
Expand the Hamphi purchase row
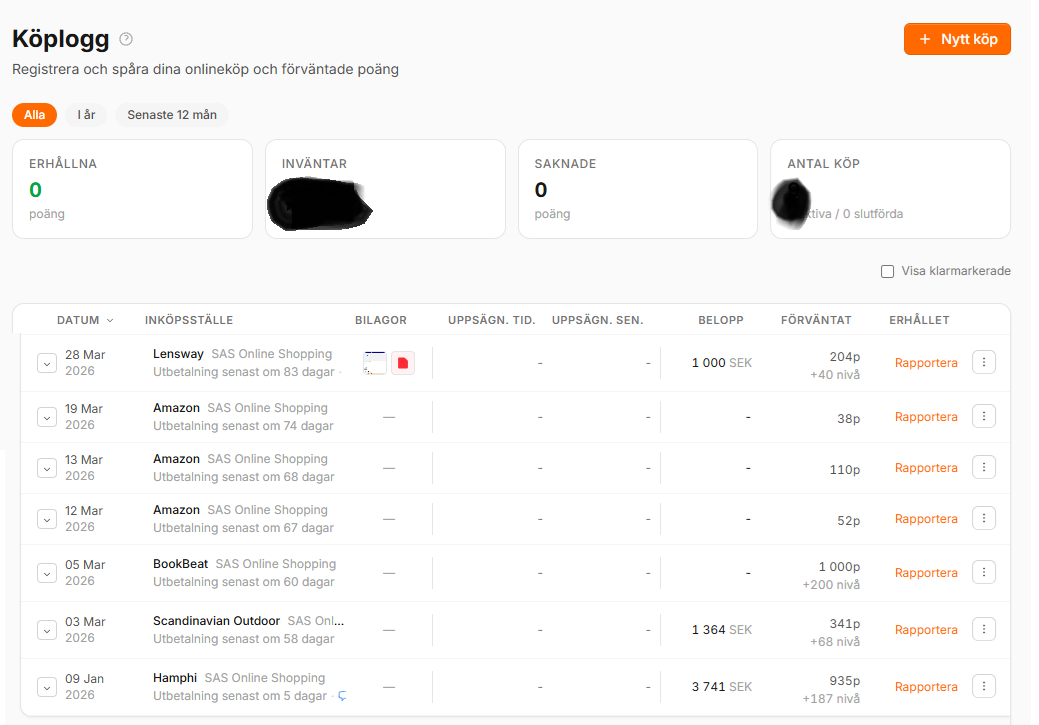47,687
